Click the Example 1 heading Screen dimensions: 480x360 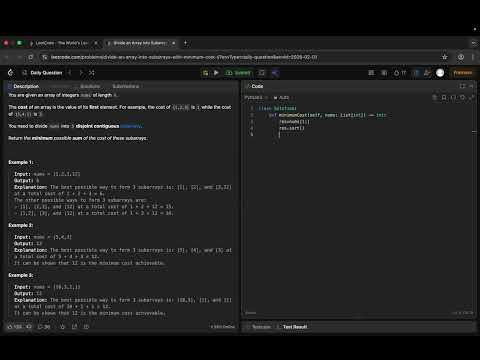(21, 162)
